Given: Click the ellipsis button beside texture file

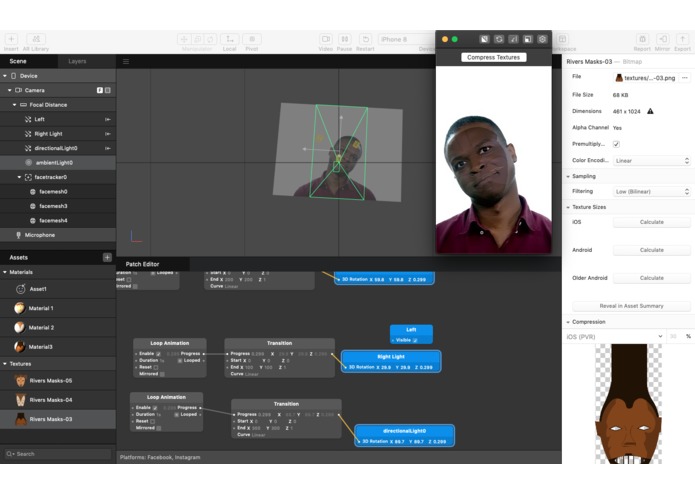Looking at the screenshot, I should coord(685,78).
